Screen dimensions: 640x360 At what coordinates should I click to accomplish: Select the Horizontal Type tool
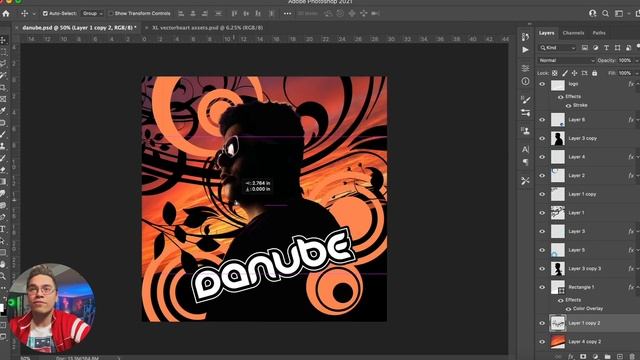(3, 229)
